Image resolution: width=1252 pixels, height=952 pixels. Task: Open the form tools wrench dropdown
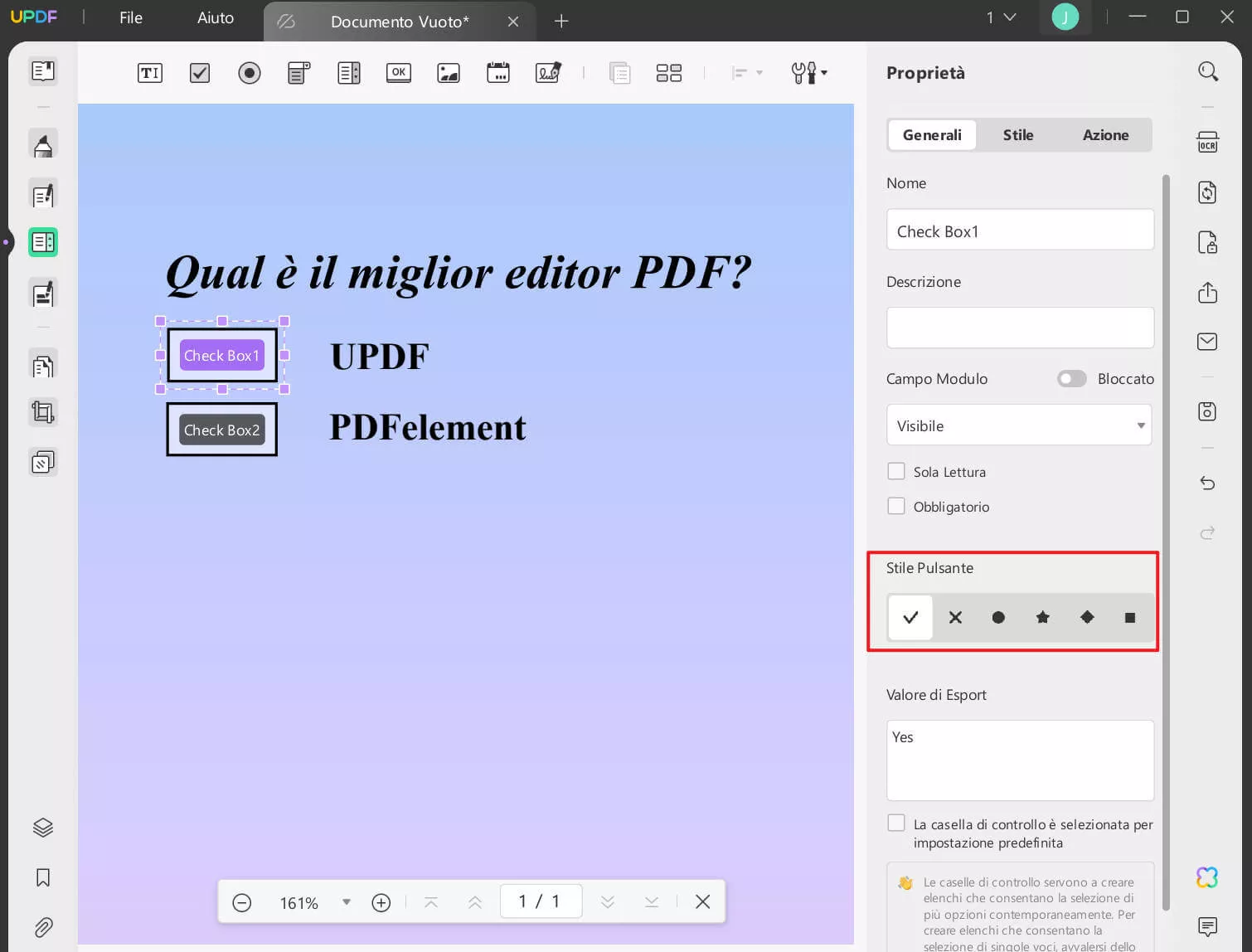tap(809, 73)
